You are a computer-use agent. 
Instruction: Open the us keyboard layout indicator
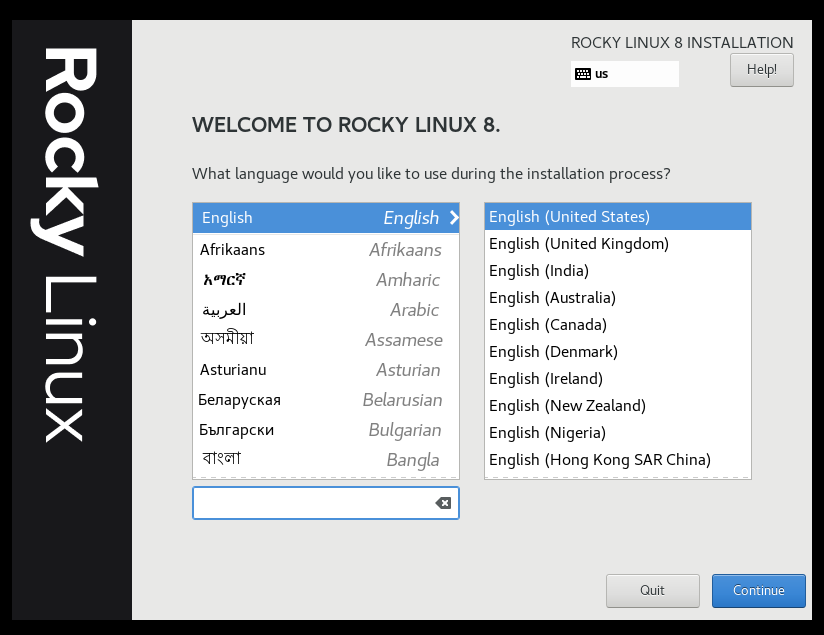click(624, 74)
